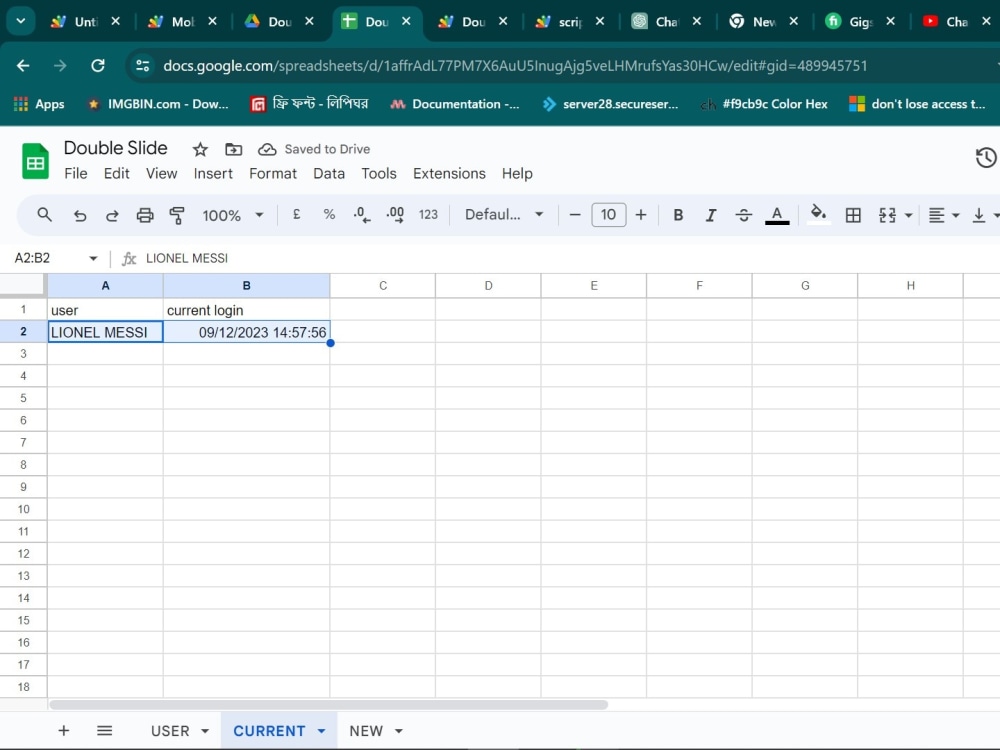Image resolution: width=1000 pixels, height=750 pixels.
Task: Decrease font size with minus button
Action: pyautogui.click(x=575, y=215)
